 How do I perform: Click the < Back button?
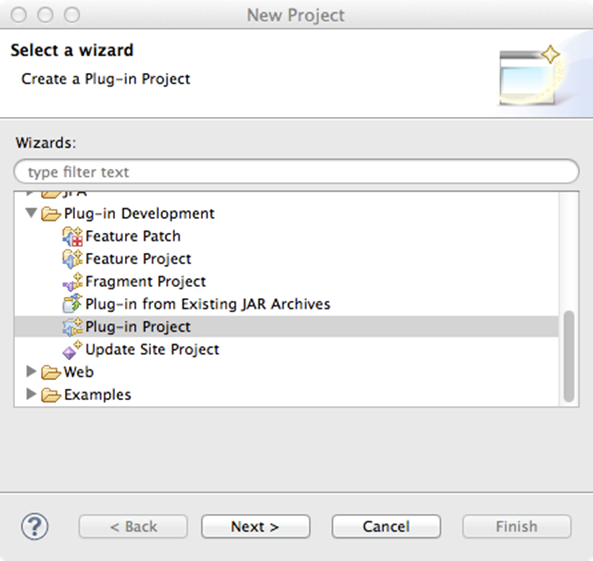coord(133,526)
